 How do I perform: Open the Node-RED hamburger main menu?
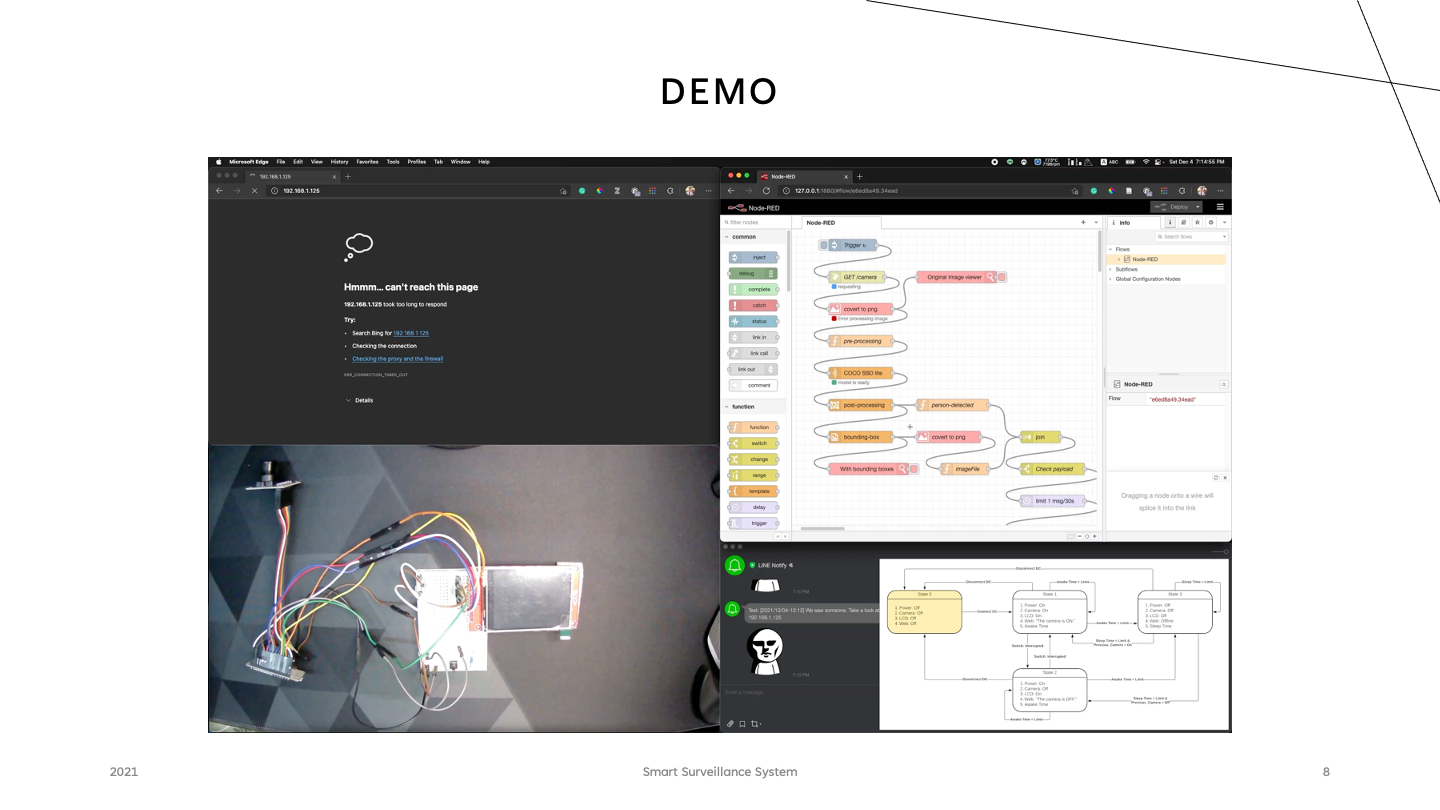1220,207
